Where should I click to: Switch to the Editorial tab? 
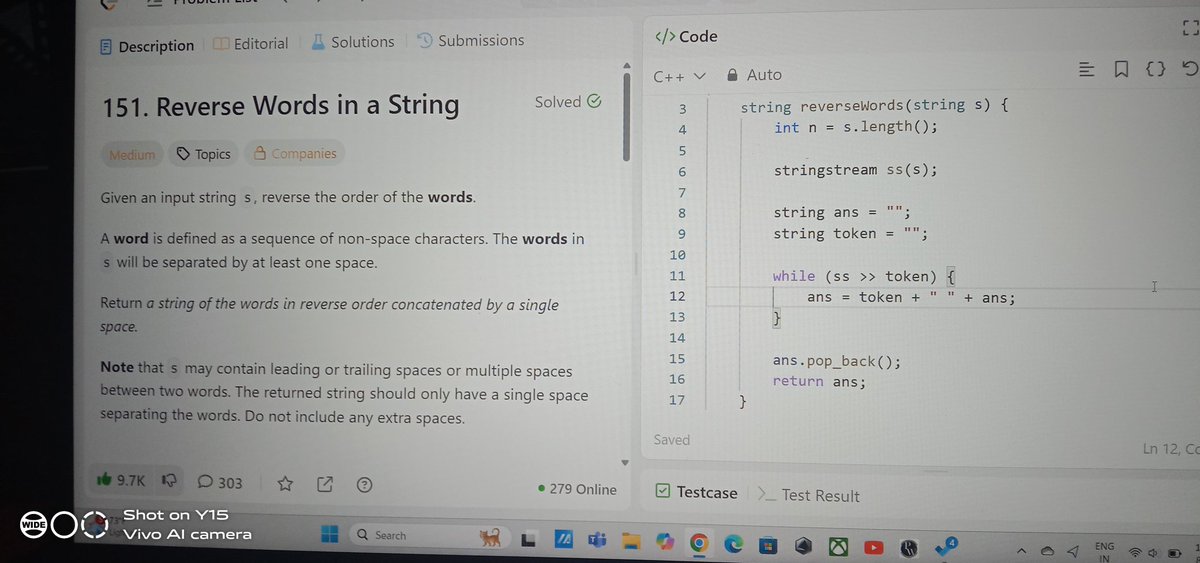click(x=251, y=44)
